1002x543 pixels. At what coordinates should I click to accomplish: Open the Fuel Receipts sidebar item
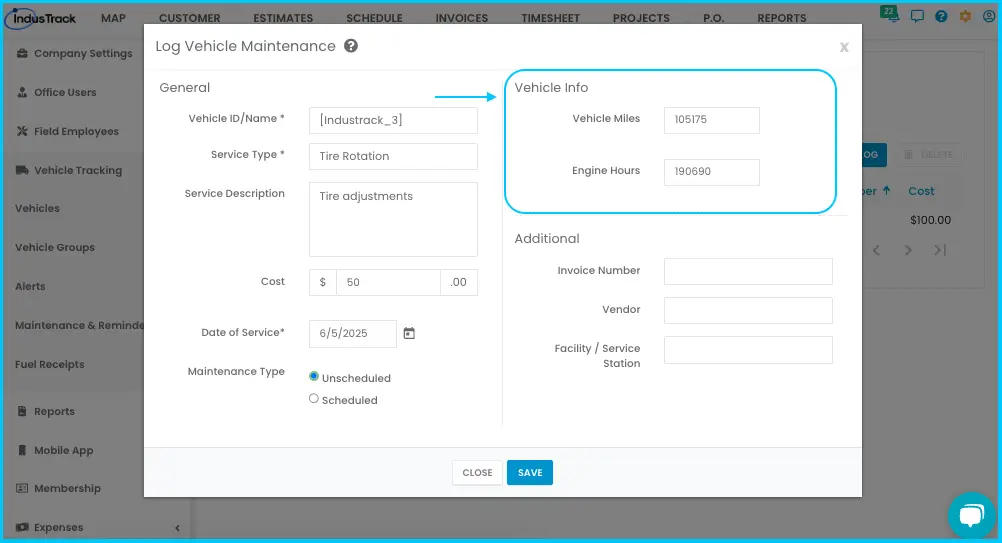click(50, 364)
